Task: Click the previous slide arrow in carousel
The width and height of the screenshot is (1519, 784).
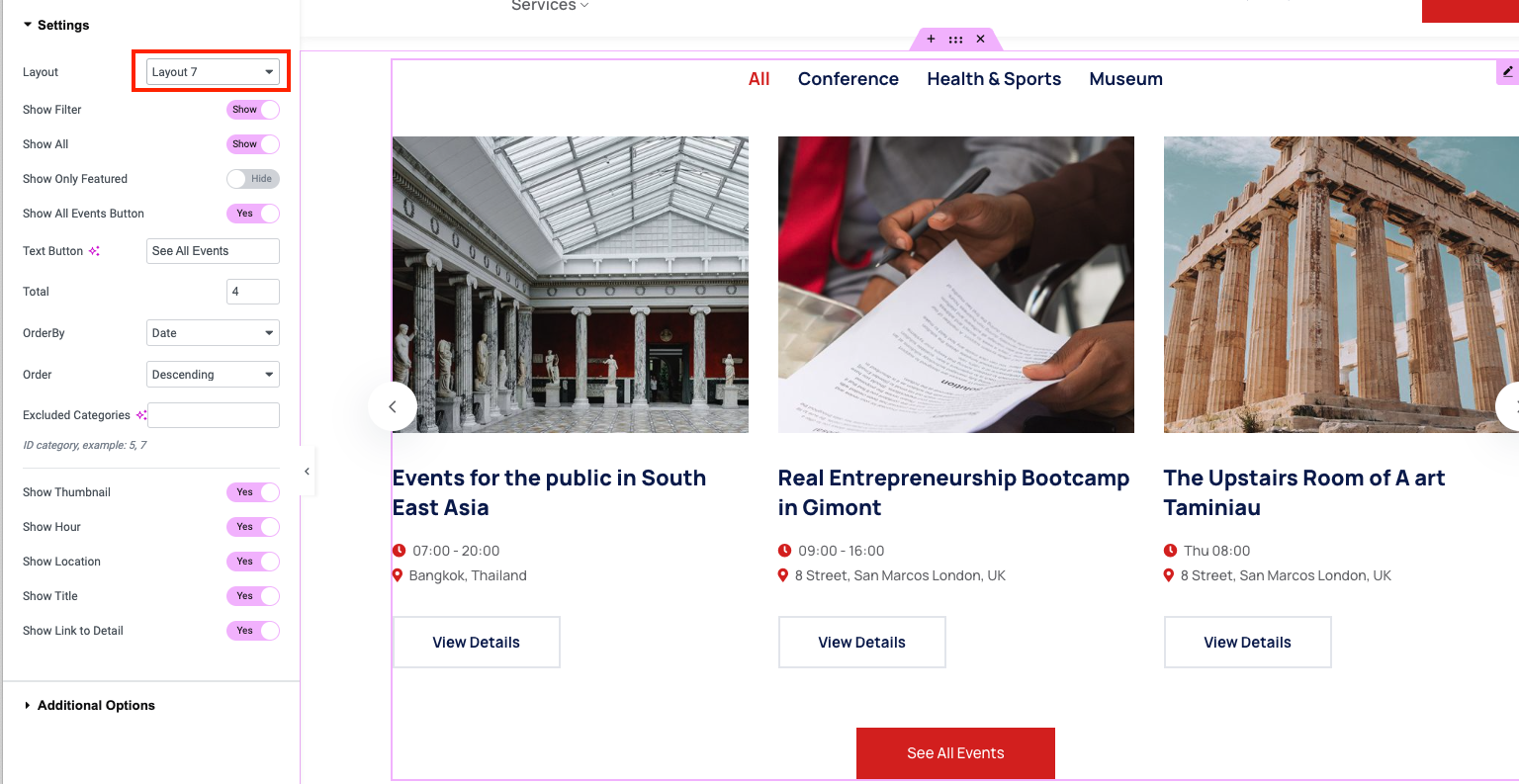Action: click(x=393, y=406)
